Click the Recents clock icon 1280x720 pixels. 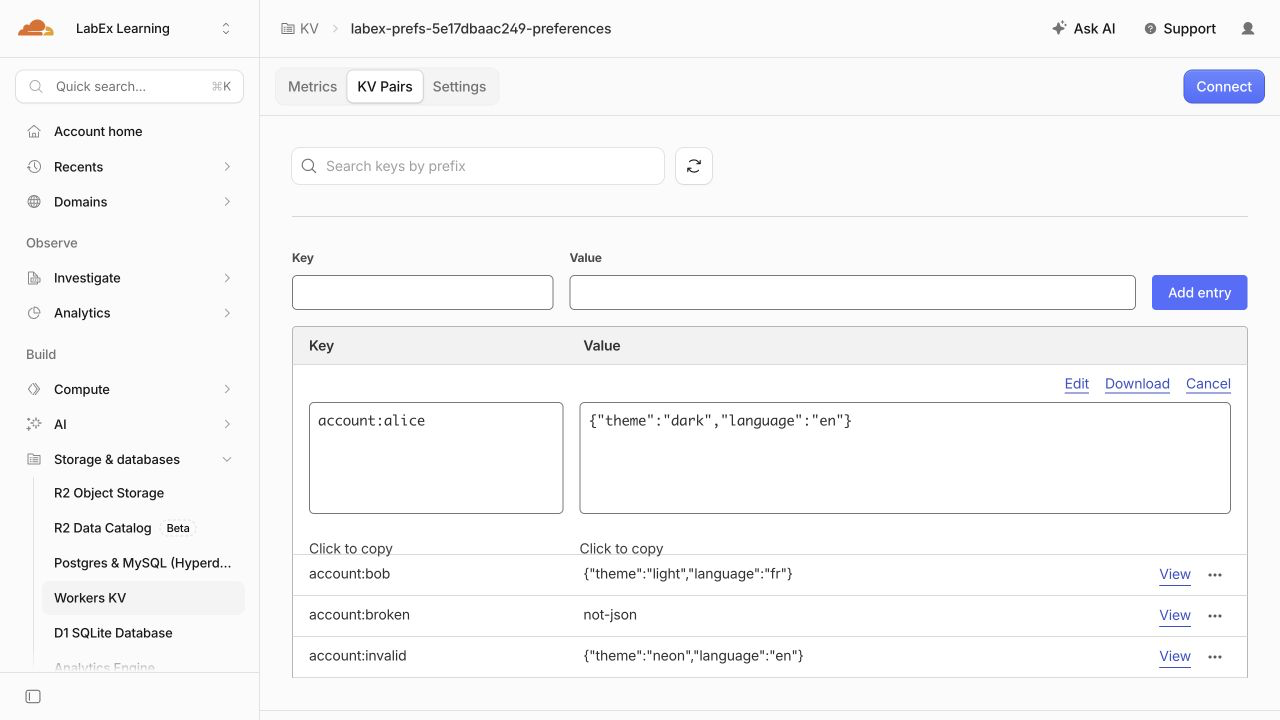34,167
